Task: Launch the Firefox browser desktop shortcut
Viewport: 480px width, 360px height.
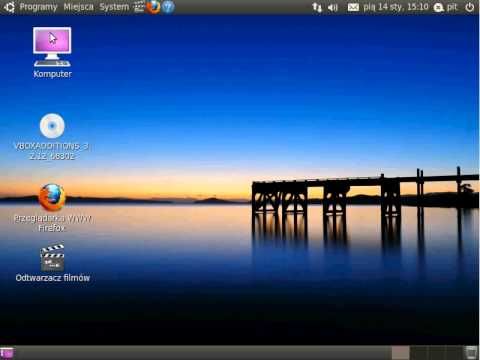Action: [x=52, y=197]
